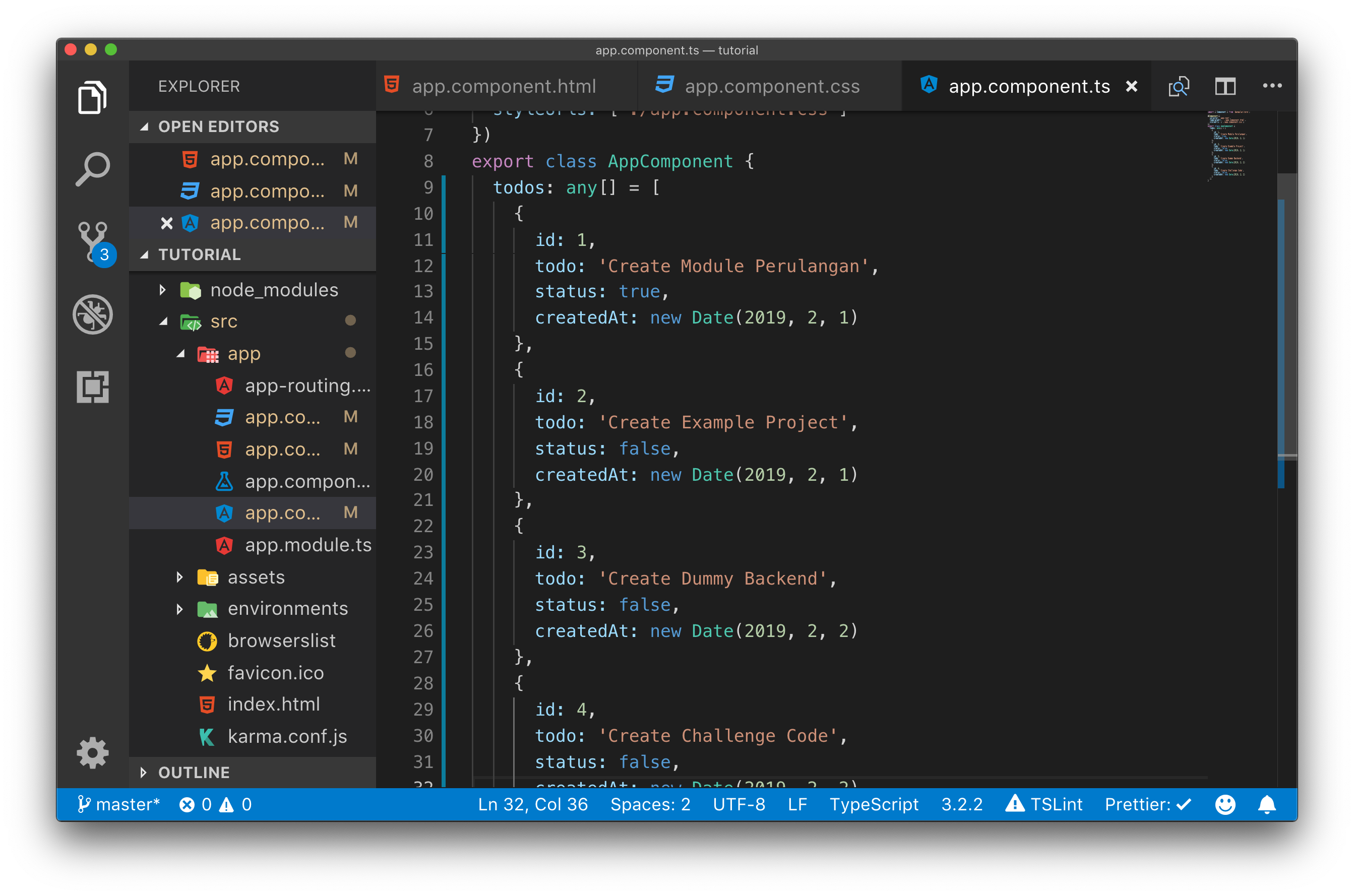
Task: Open app.module.ts in the file tree
Action: click(x=253, y=545)
